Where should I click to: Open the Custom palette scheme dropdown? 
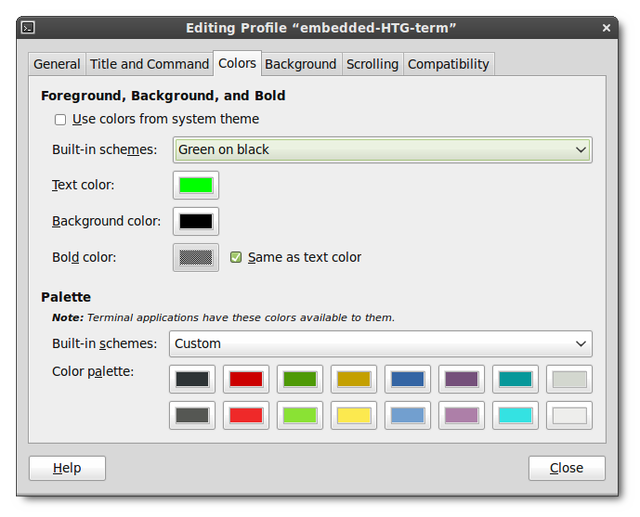coord(380,344)
